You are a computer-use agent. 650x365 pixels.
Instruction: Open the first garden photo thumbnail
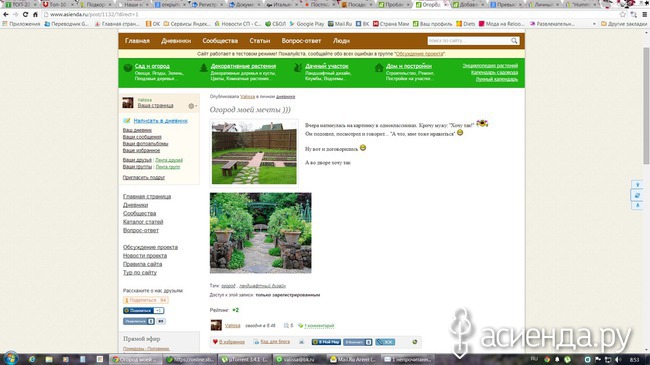click(254, 153)
